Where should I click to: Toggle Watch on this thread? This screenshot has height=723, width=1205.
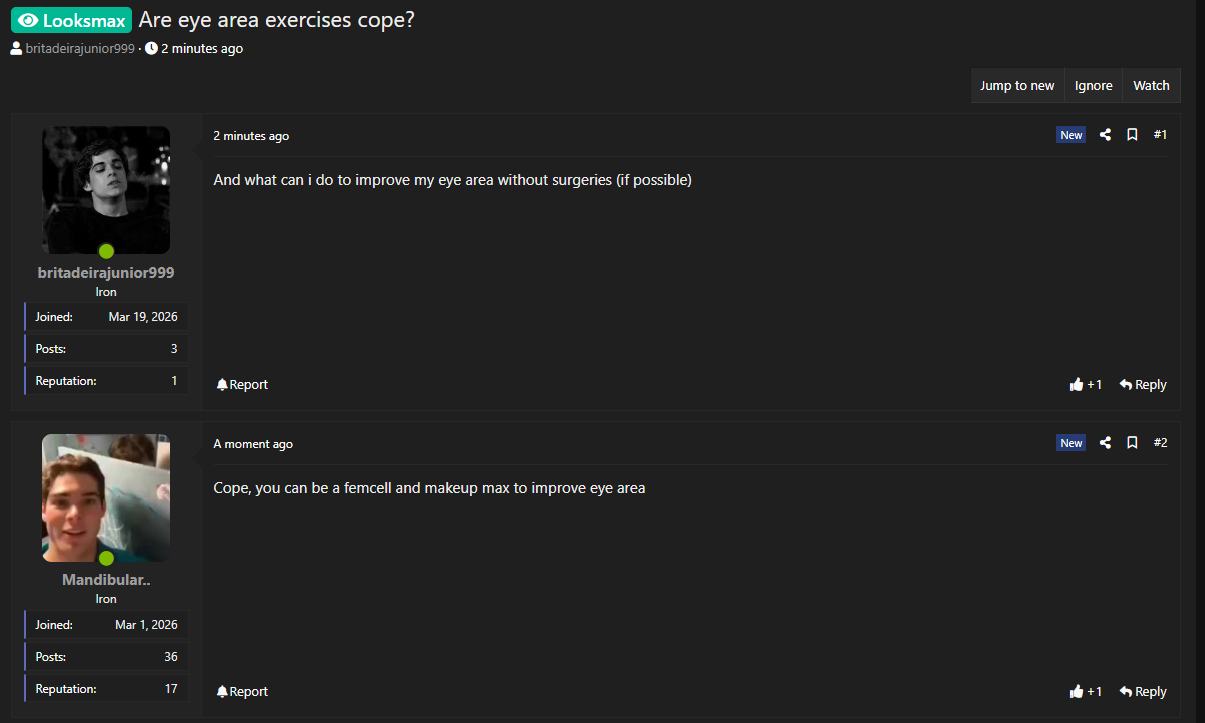(x=1151, y=86)
